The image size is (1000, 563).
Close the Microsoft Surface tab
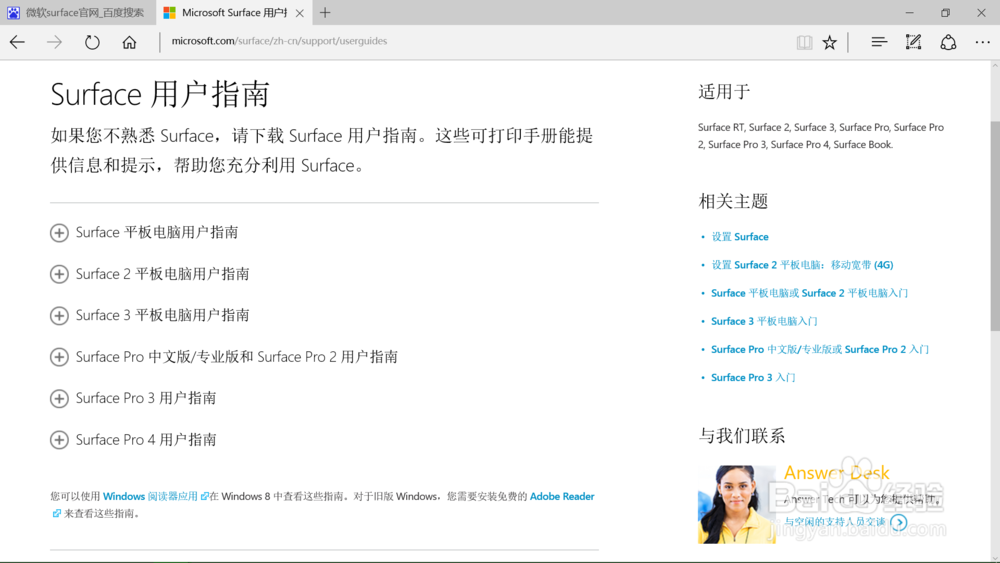(x=299, y=13)
